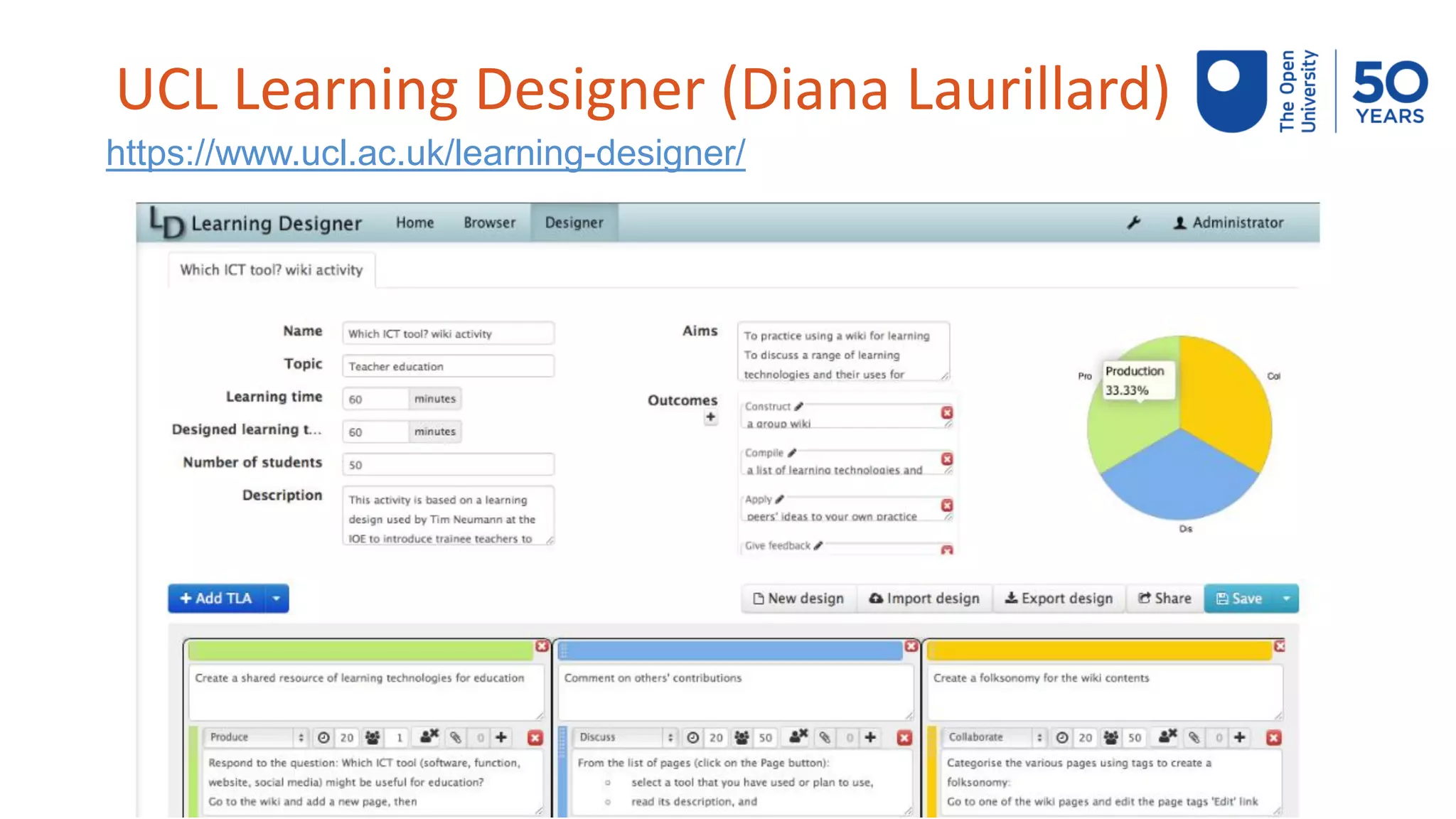Open the Produce activity type dropdown

256,737
